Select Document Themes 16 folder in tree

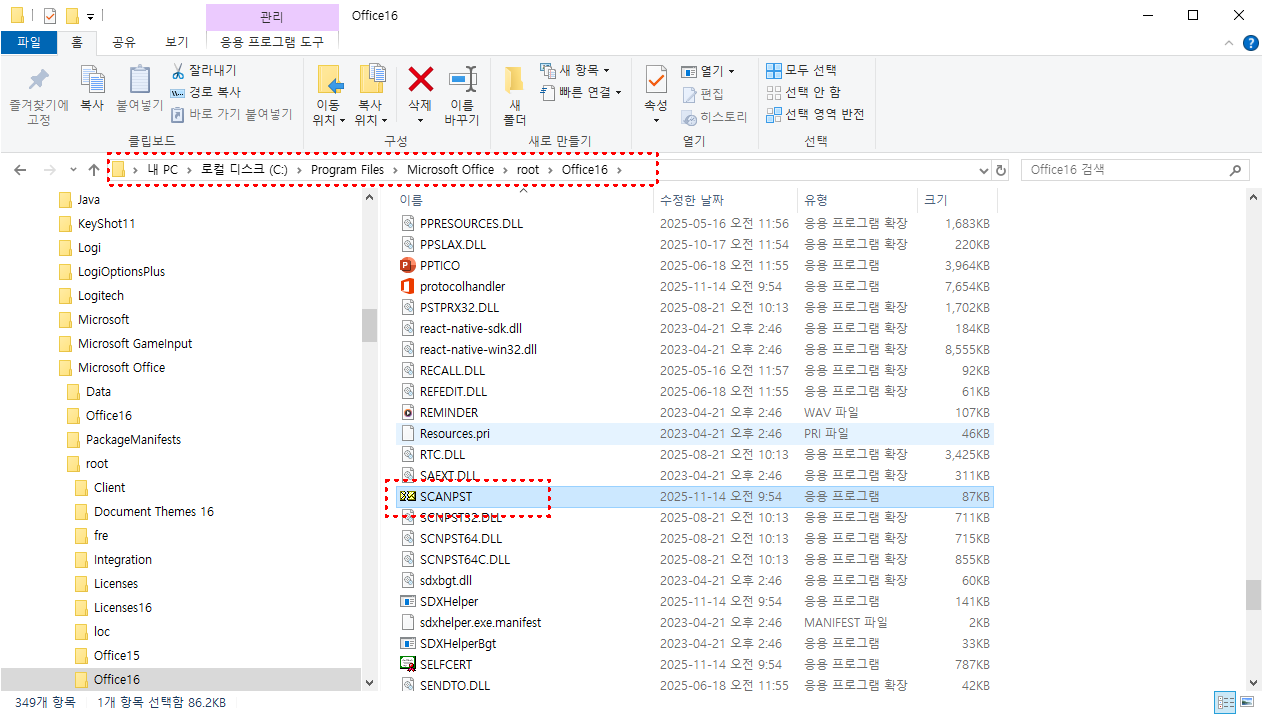click(x=153, y=511)
